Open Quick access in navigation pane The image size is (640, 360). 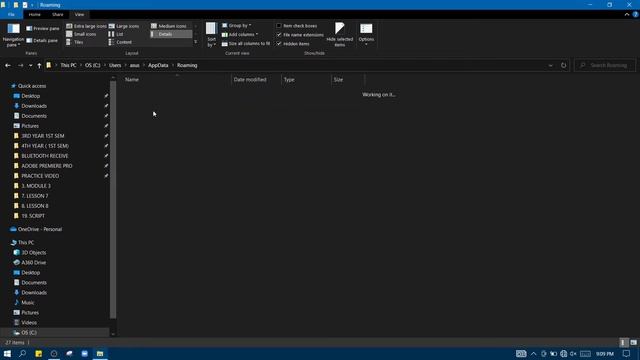click(x=32, y=86)
